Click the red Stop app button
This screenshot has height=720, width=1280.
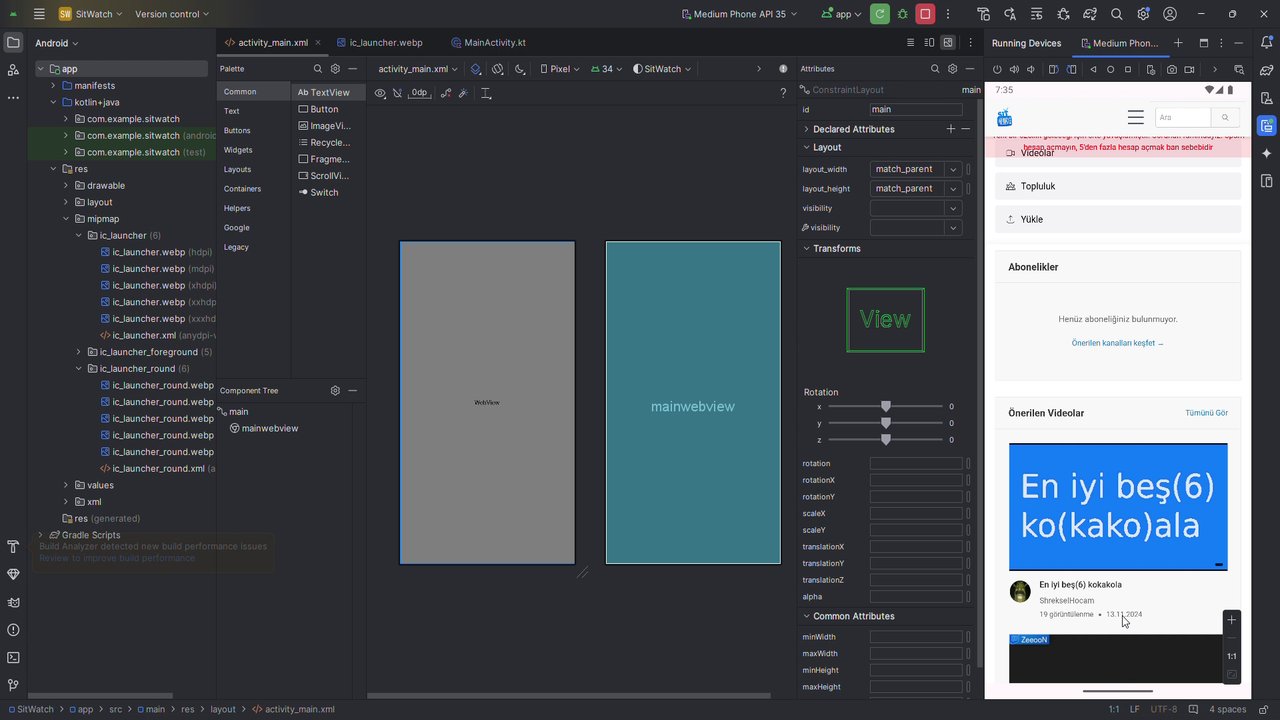(925, 14)
